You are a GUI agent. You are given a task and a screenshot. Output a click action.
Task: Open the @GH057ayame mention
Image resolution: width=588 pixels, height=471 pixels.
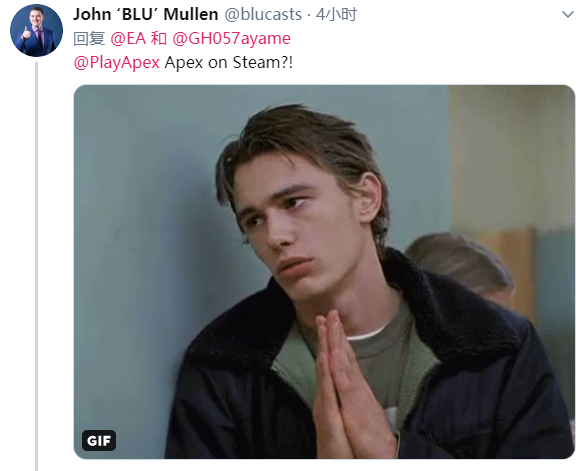pos(231,38)
